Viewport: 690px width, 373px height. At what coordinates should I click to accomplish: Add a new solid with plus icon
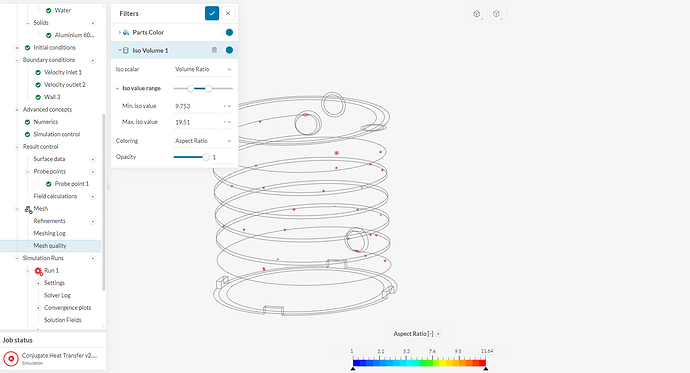pyautogui.click(x=92, y=23)
